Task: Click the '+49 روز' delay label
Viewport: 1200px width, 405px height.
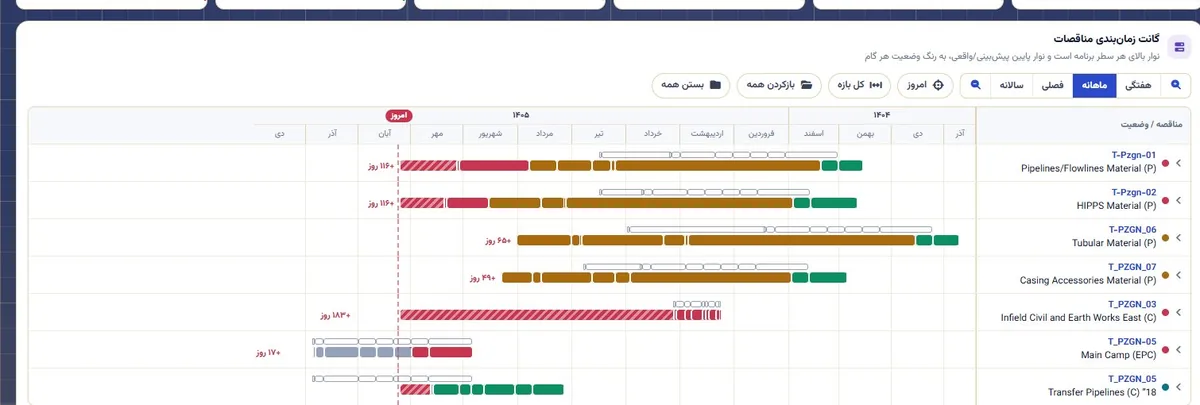Action: (482, 278)
